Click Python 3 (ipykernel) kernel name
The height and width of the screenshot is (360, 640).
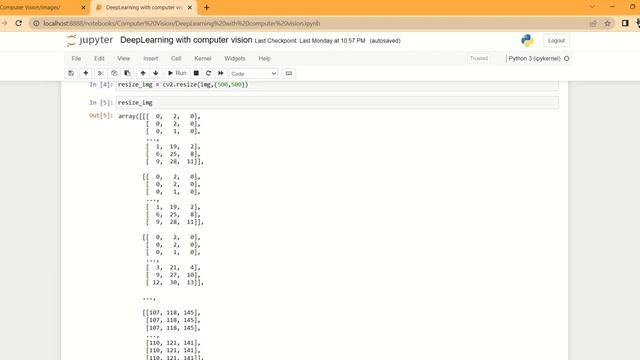[534, 58]
